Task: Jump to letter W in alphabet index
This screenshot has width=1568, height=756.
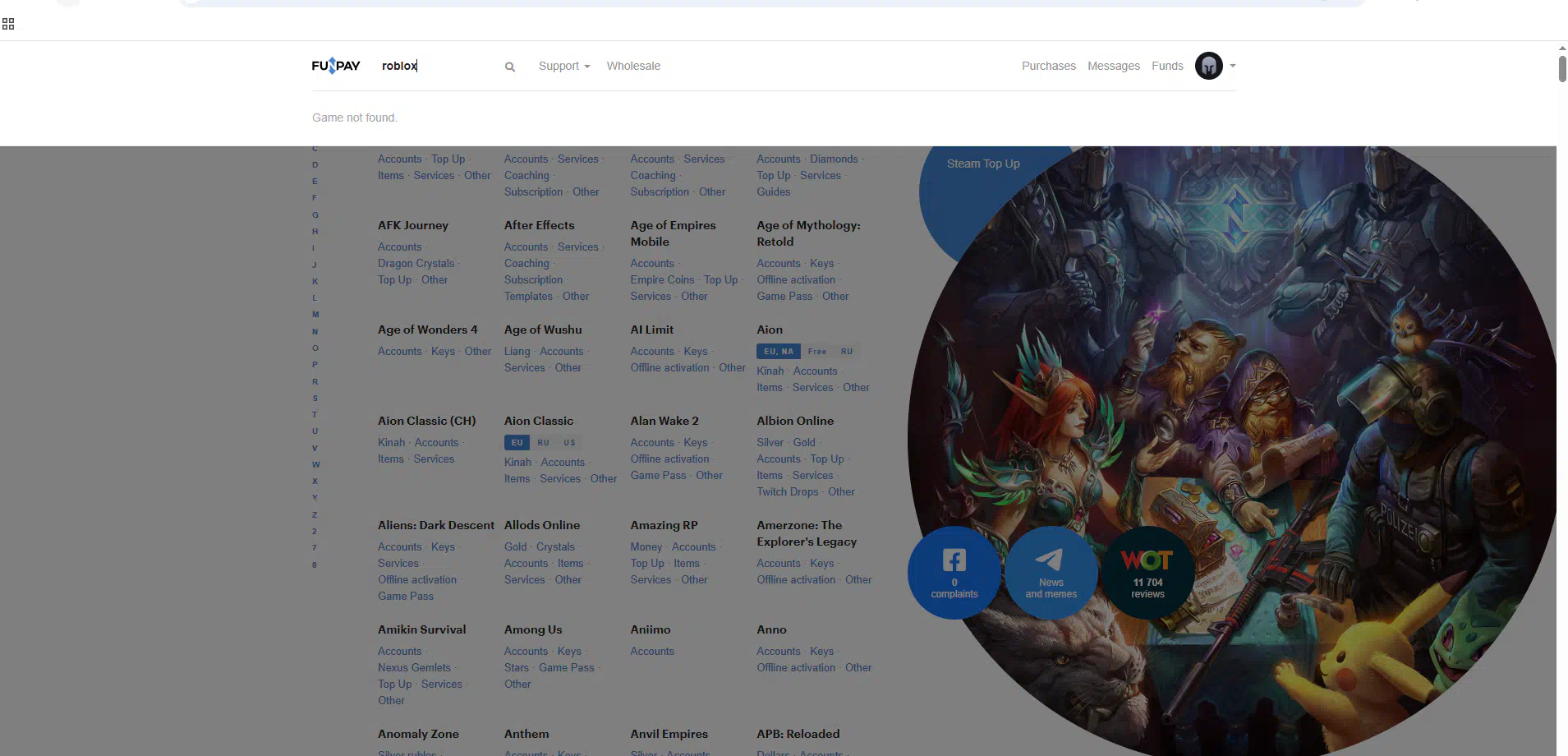Action: coord(316,465)
